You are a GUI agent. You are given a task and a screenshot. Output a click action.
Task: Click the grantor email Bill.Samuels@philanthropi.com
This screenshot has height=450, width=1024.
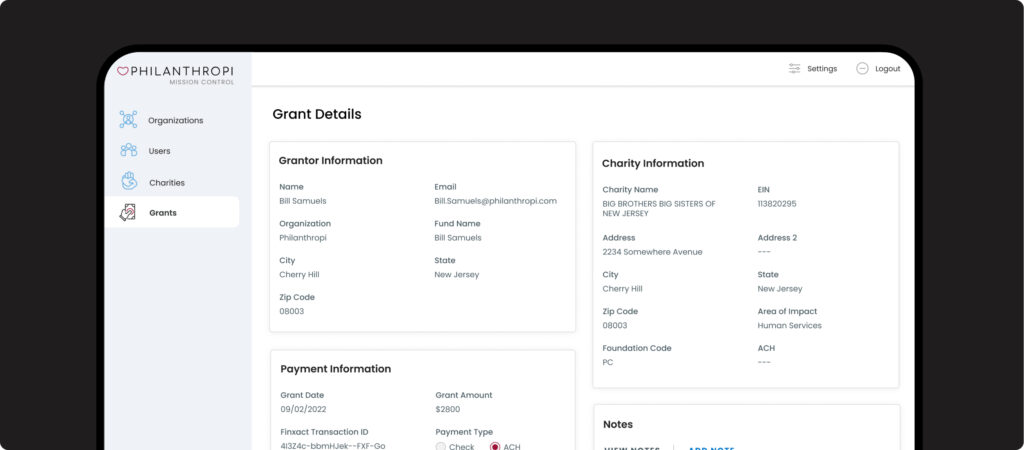pos(495,201)
